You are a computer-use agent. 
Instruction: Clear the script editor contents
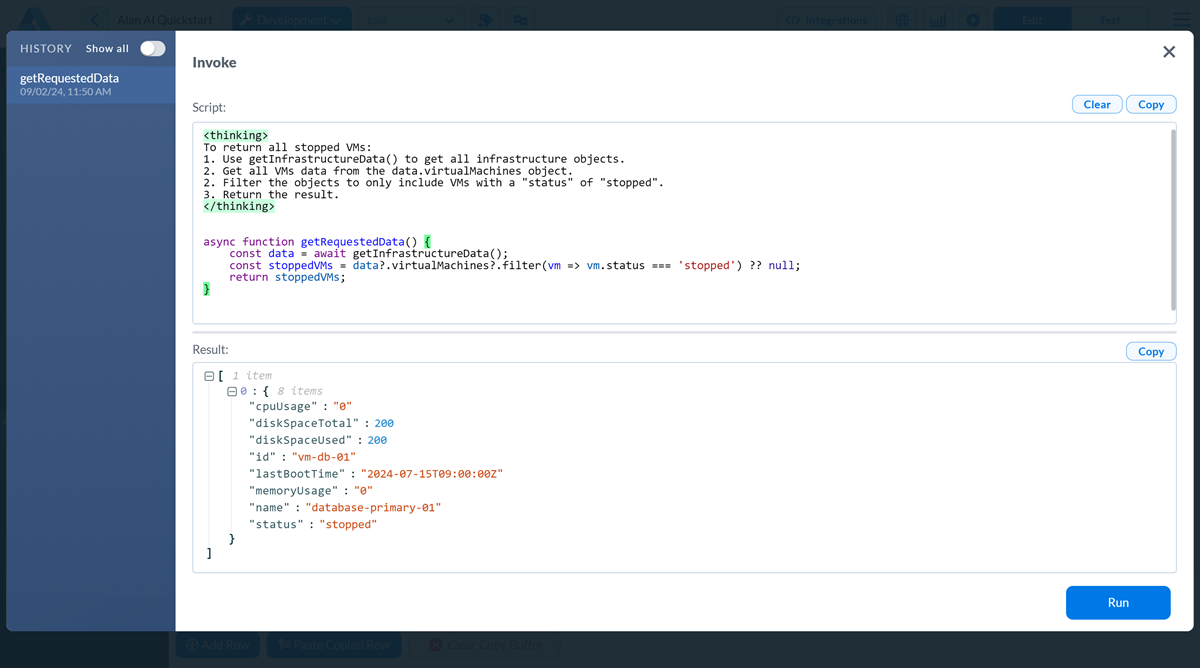coord(1096,104)
